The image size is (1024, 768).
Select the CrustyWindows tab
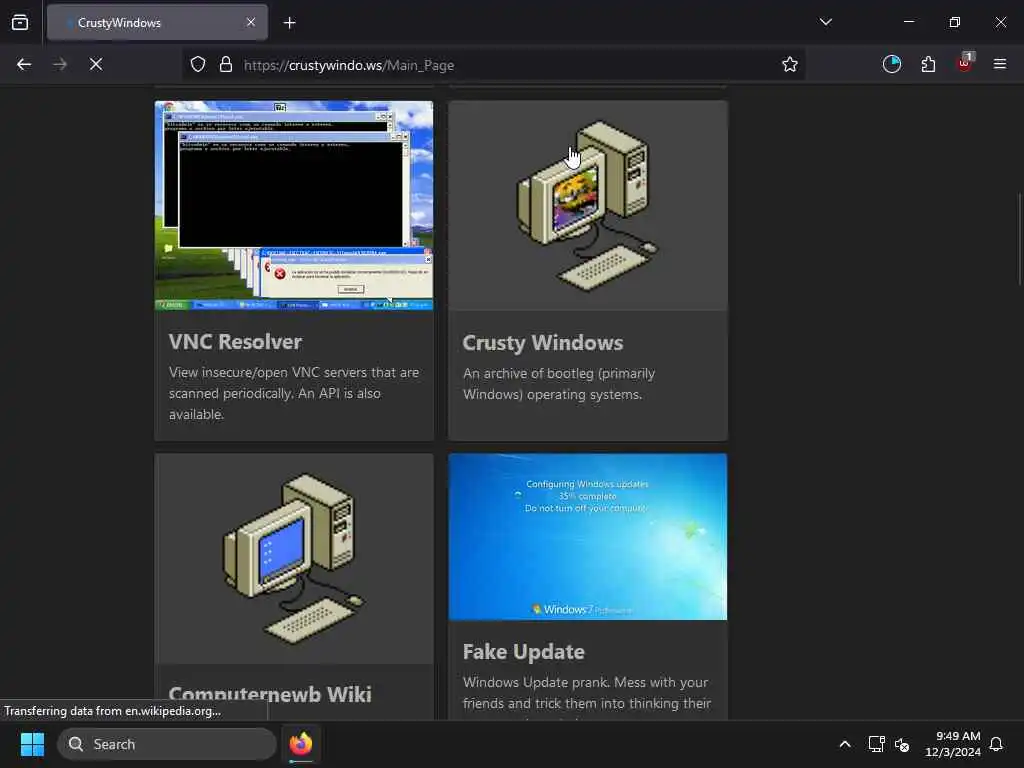157,23
